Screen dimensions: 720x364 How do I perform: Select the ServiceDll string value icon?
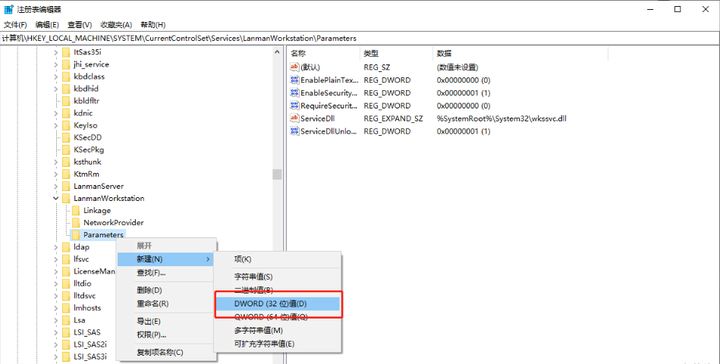[x=295, y=118]
